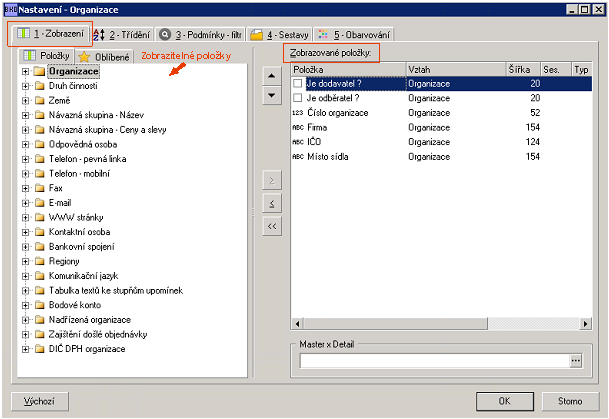The height and width of the screenshot is (419, 609).
Task: Expand the Odpovědná osoba tree node
Action: (x=25, y=144)
